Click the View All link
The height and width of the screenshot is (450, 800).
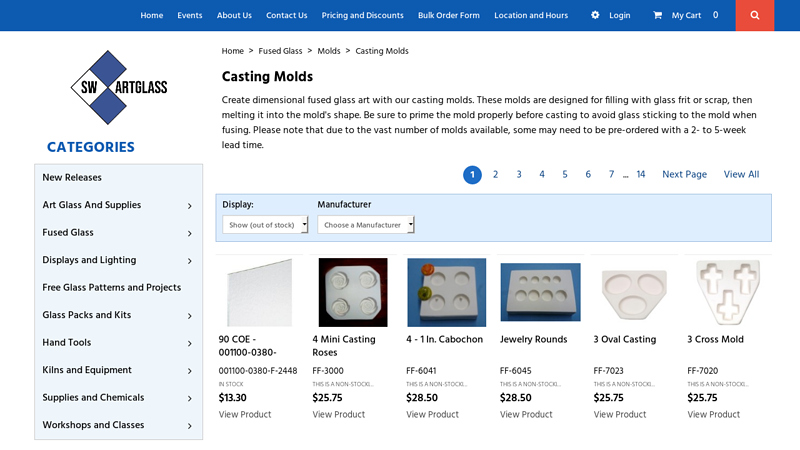pos(741,174)
